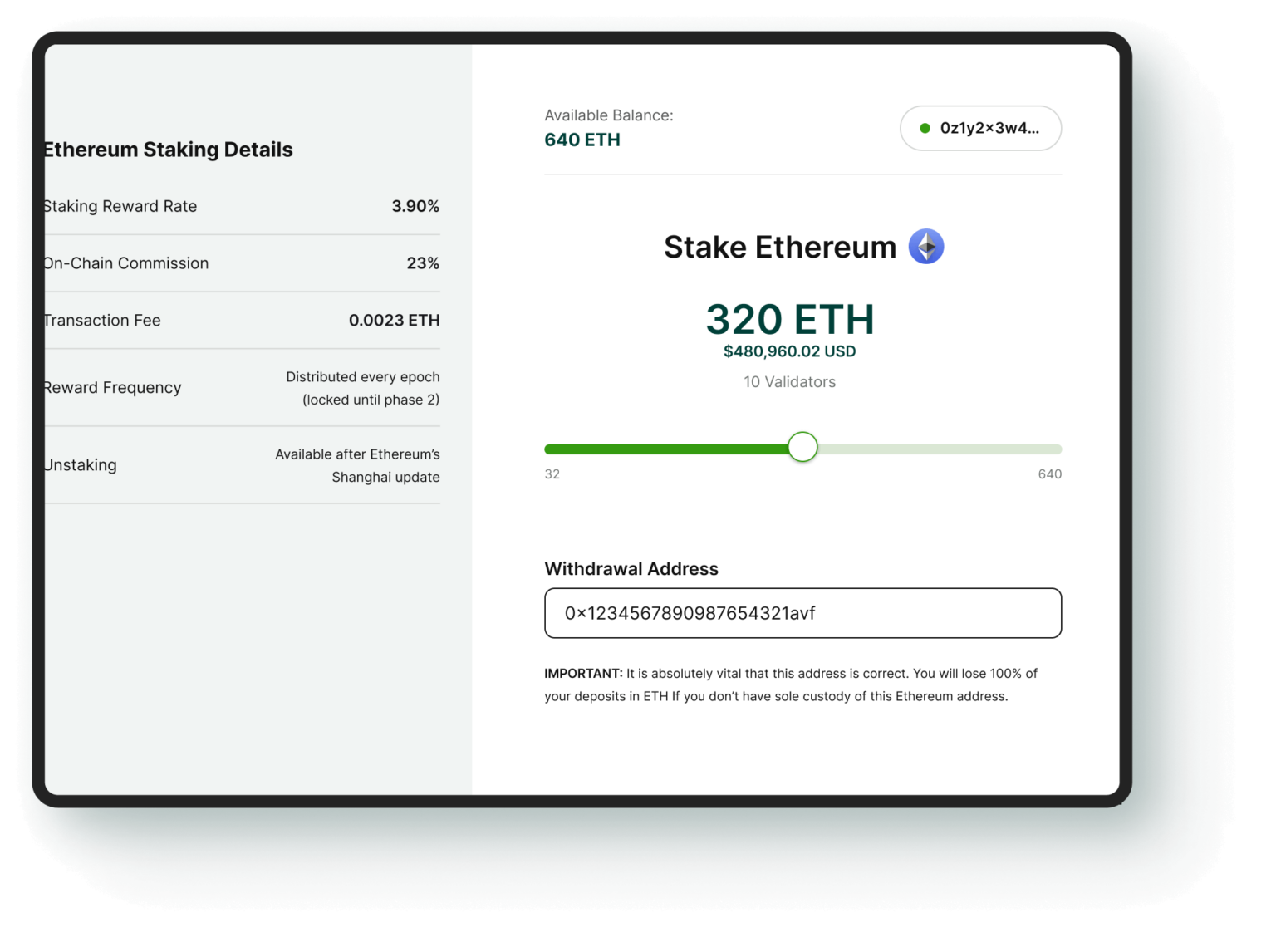Click the slider handle for stake amount

pyautogui.click(x=802, y=447)
